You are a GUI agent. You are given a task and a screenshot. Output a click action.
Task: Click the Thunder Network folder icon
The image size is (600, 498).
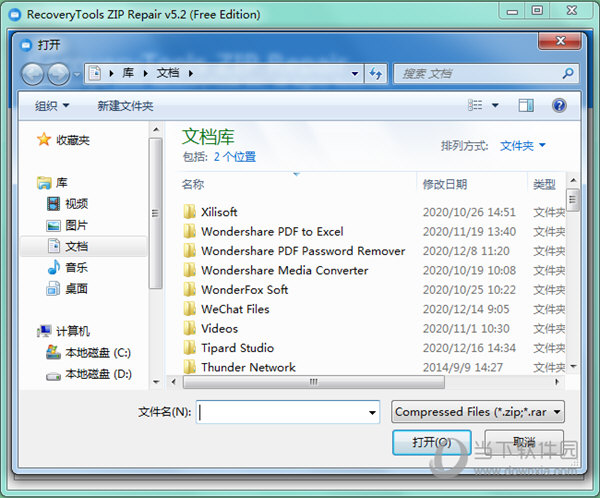pos(189,367)
